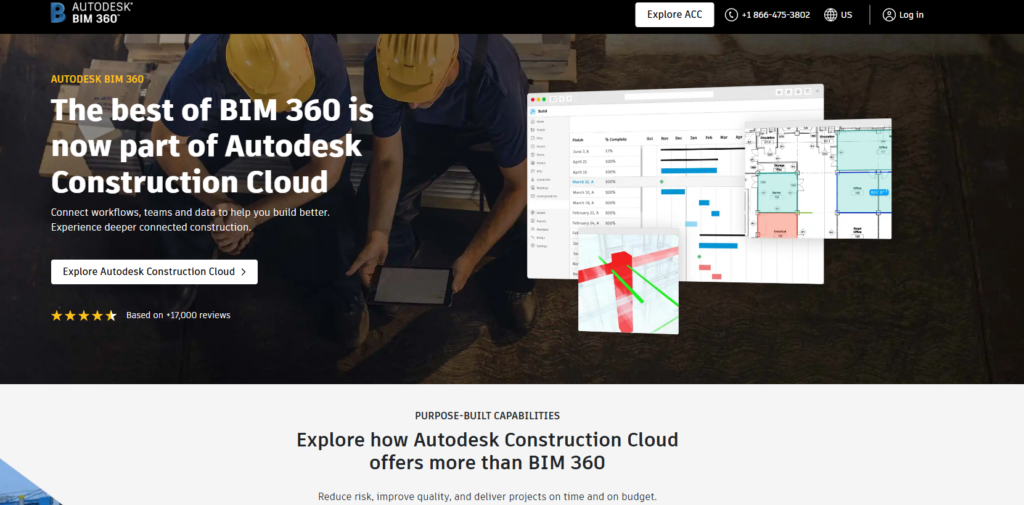Click the fifth yellow rating star
Image resolution: width=1024 pixels, height=505 pixels.
[x=111, y=315]
